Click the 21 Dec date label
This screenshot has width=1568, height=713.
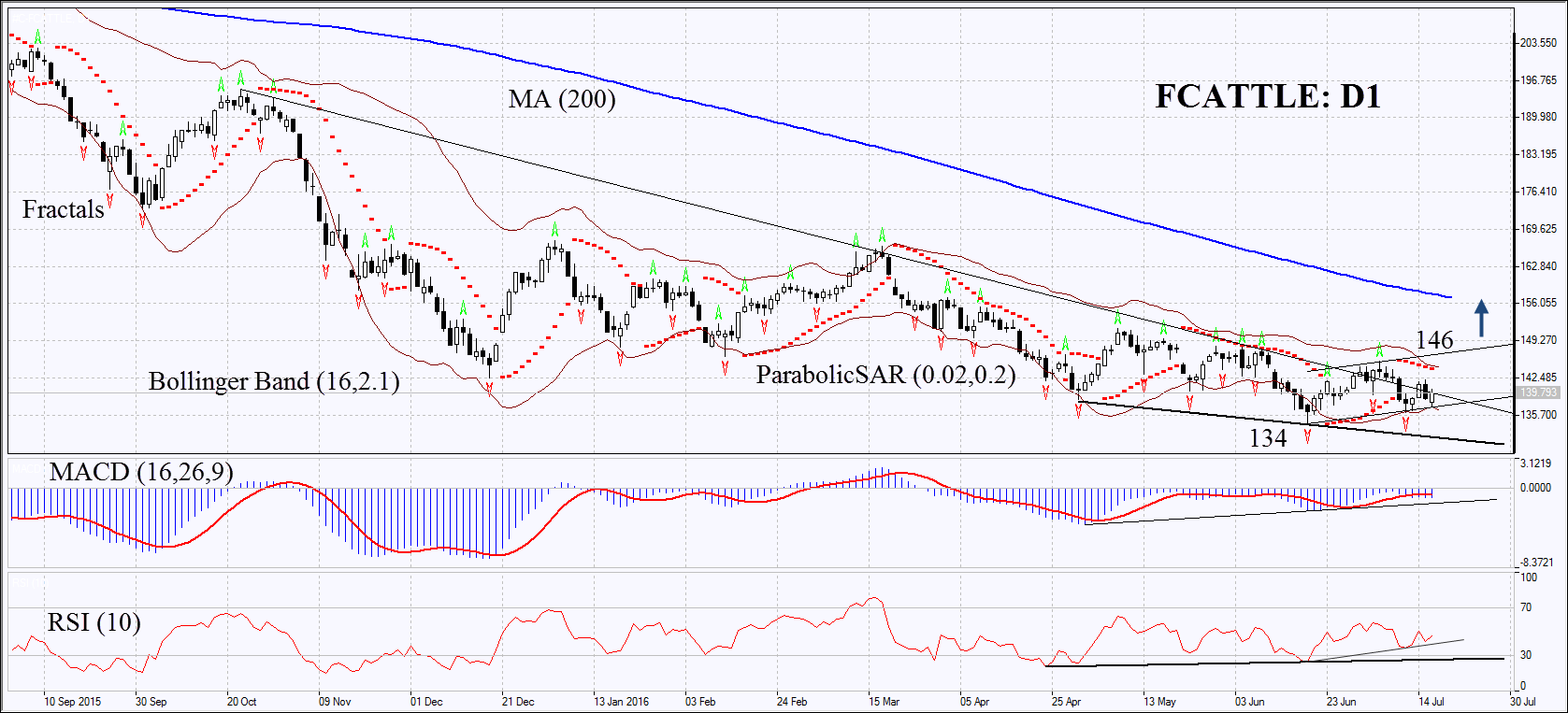(518, 701)
